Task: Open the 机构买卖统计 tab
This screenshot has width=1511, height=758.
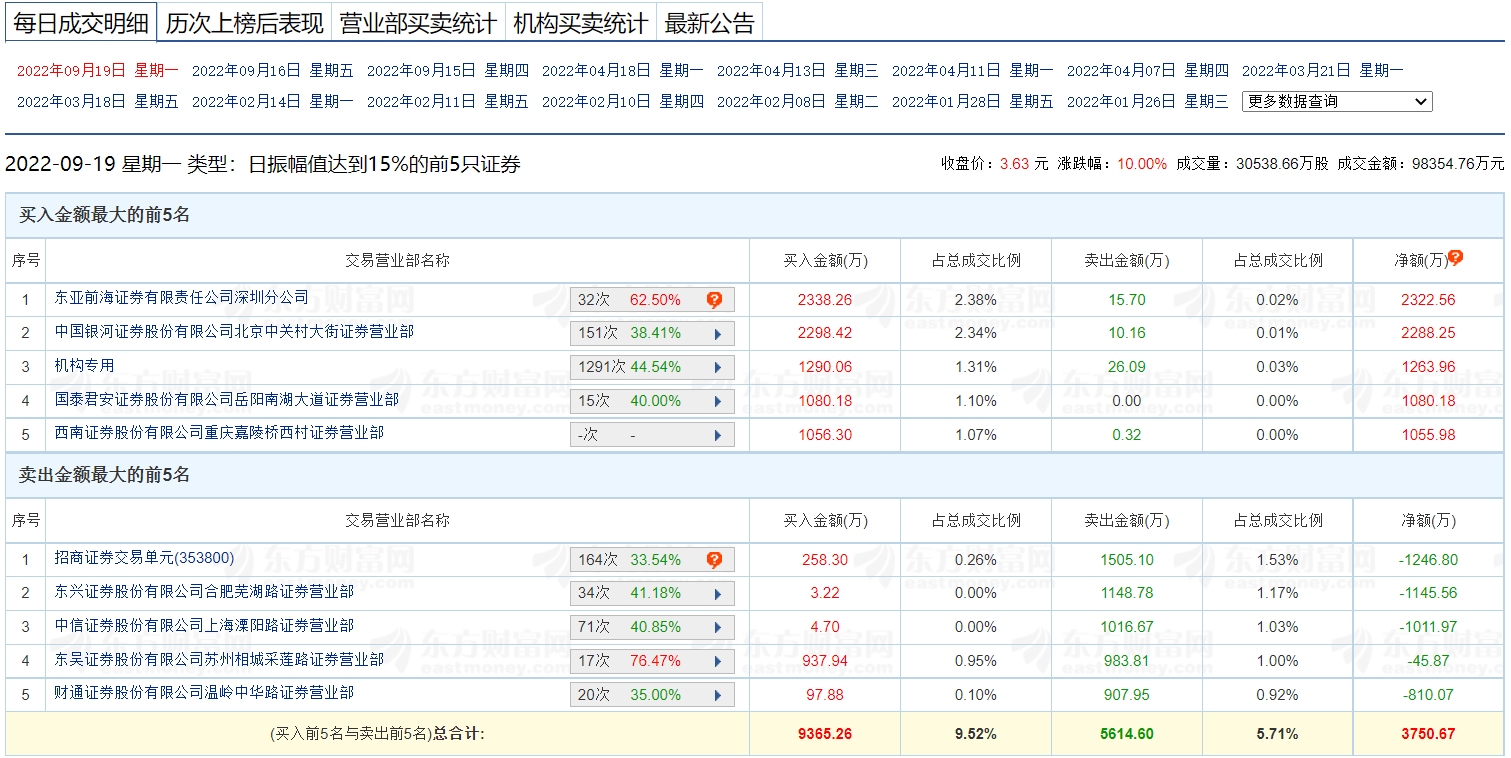Action: (580, 23)
